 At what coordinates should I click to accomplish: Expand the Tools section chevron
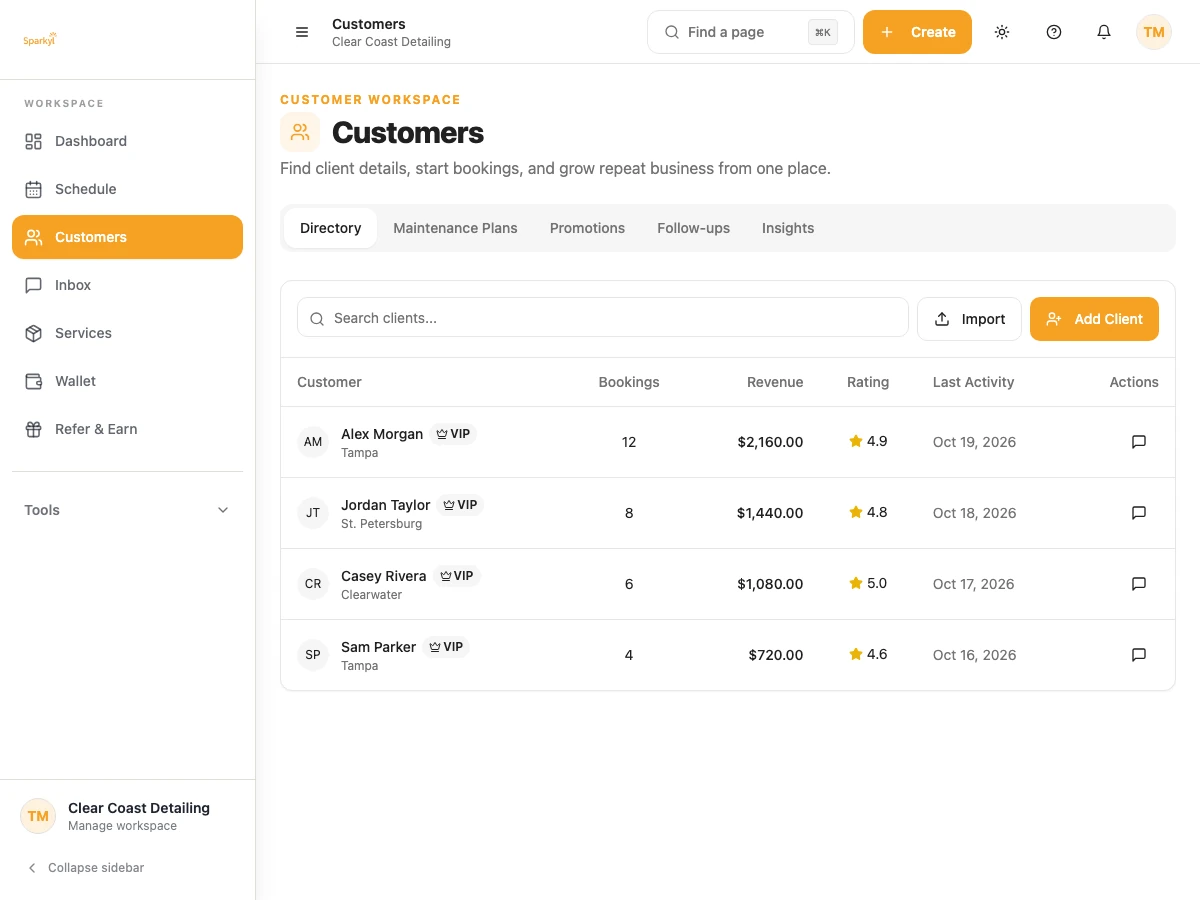click(223, 510)
